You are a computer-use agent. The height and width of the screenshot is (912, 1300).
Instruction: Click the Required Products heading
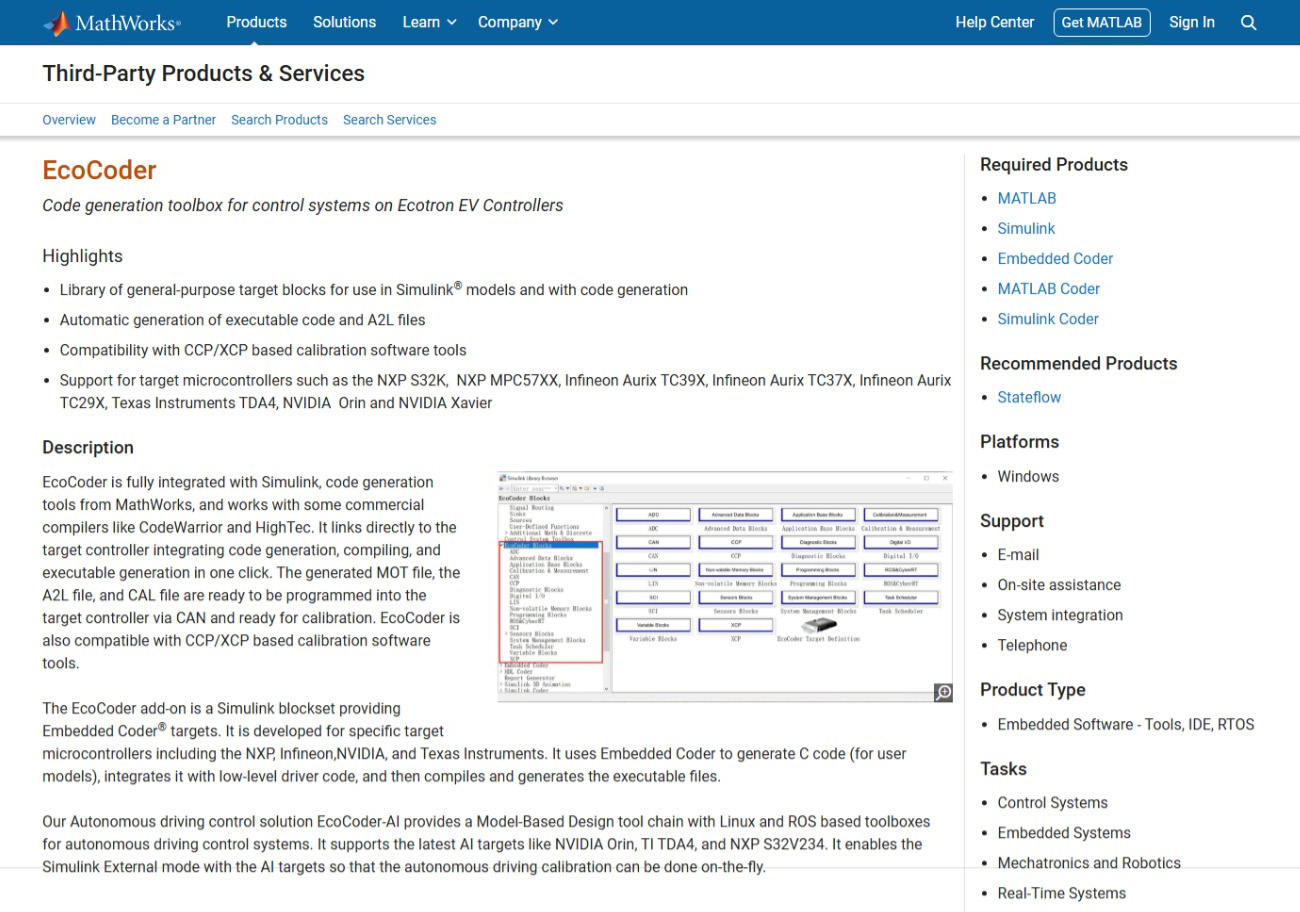coord(1054,165)
